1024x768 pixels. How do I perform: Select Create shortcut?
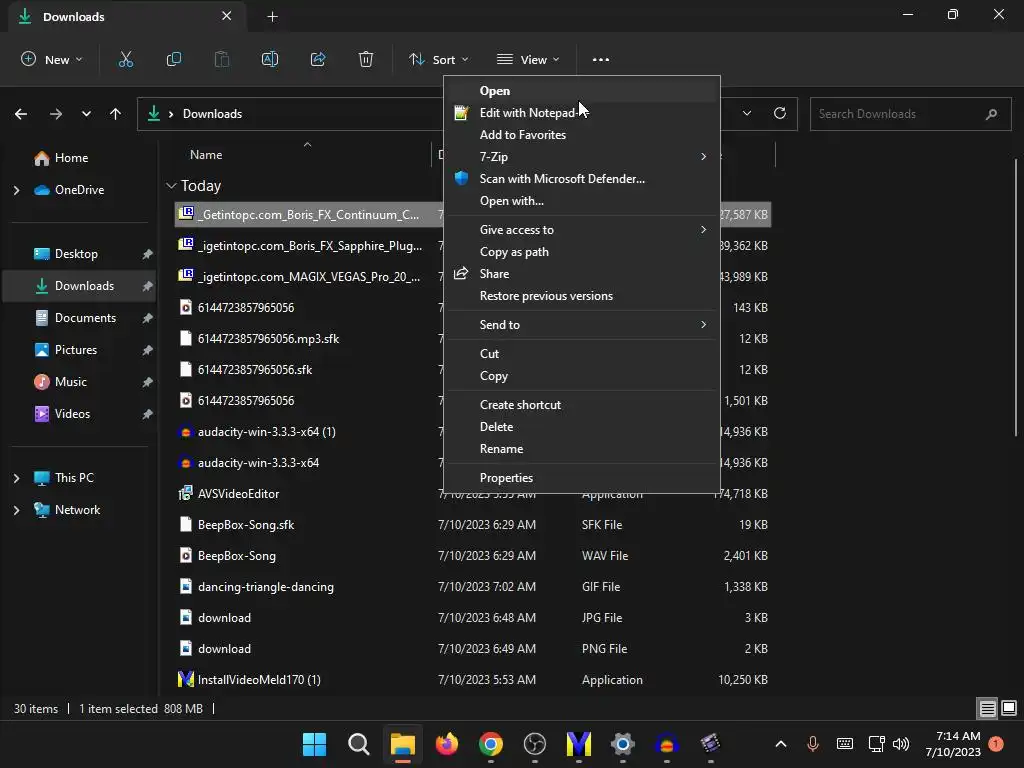(582, 405)
